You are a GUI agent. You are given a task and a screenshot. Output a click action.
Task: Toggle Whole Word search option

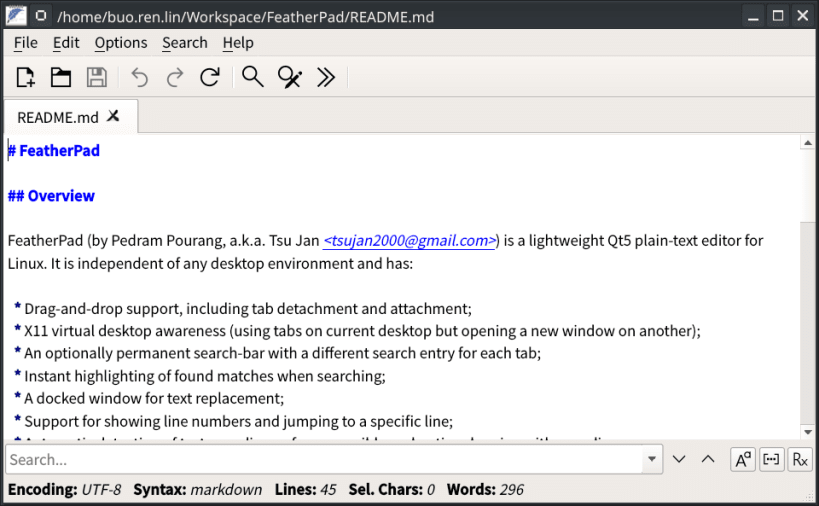click(x=771, y=460)
